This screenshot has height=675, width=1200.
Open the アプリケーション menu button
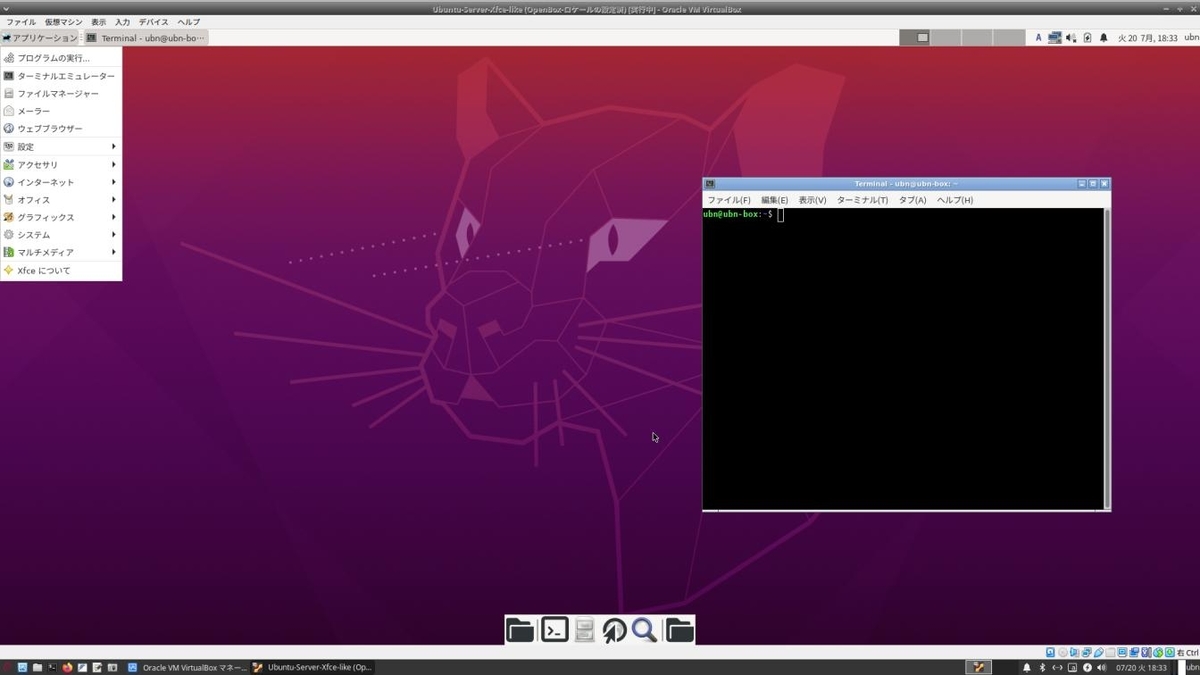40,38
